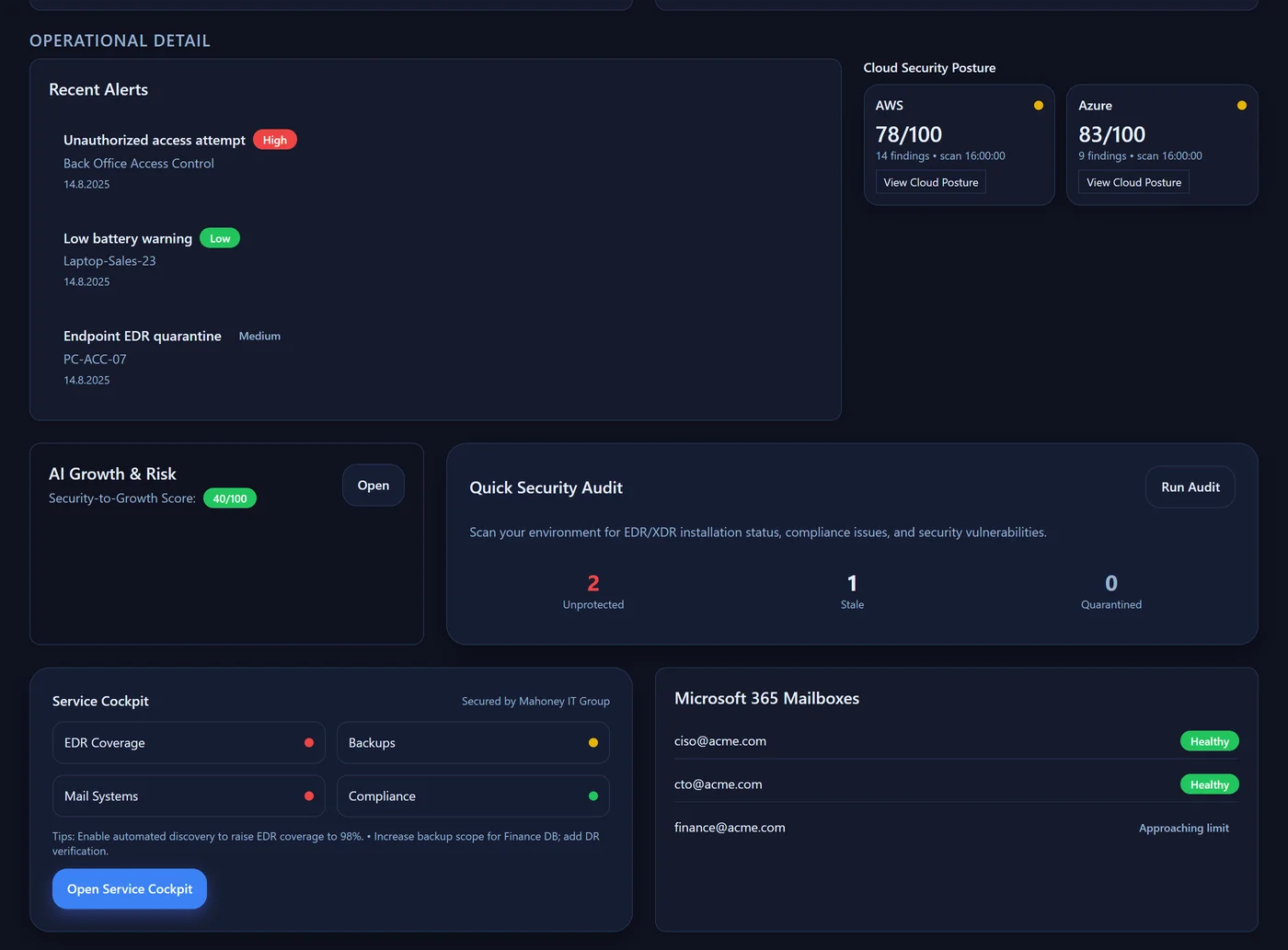Click the yellow status dot on AWS card

[x=1038, y=105]
